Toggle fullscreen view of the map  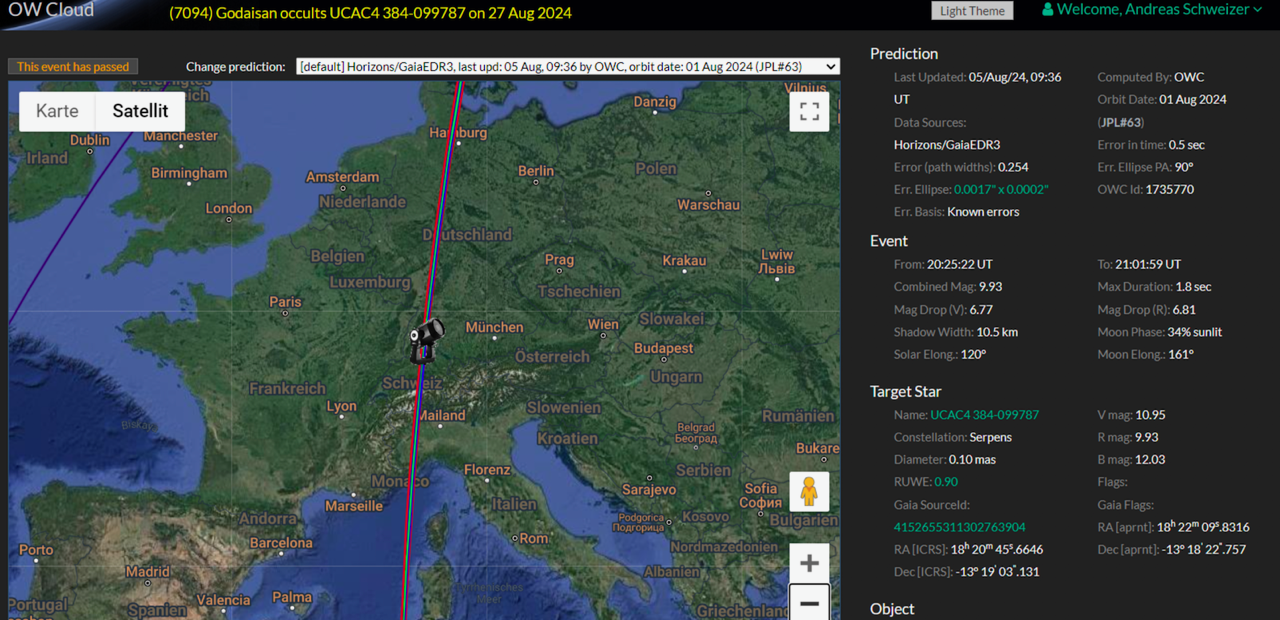point(809,112)
